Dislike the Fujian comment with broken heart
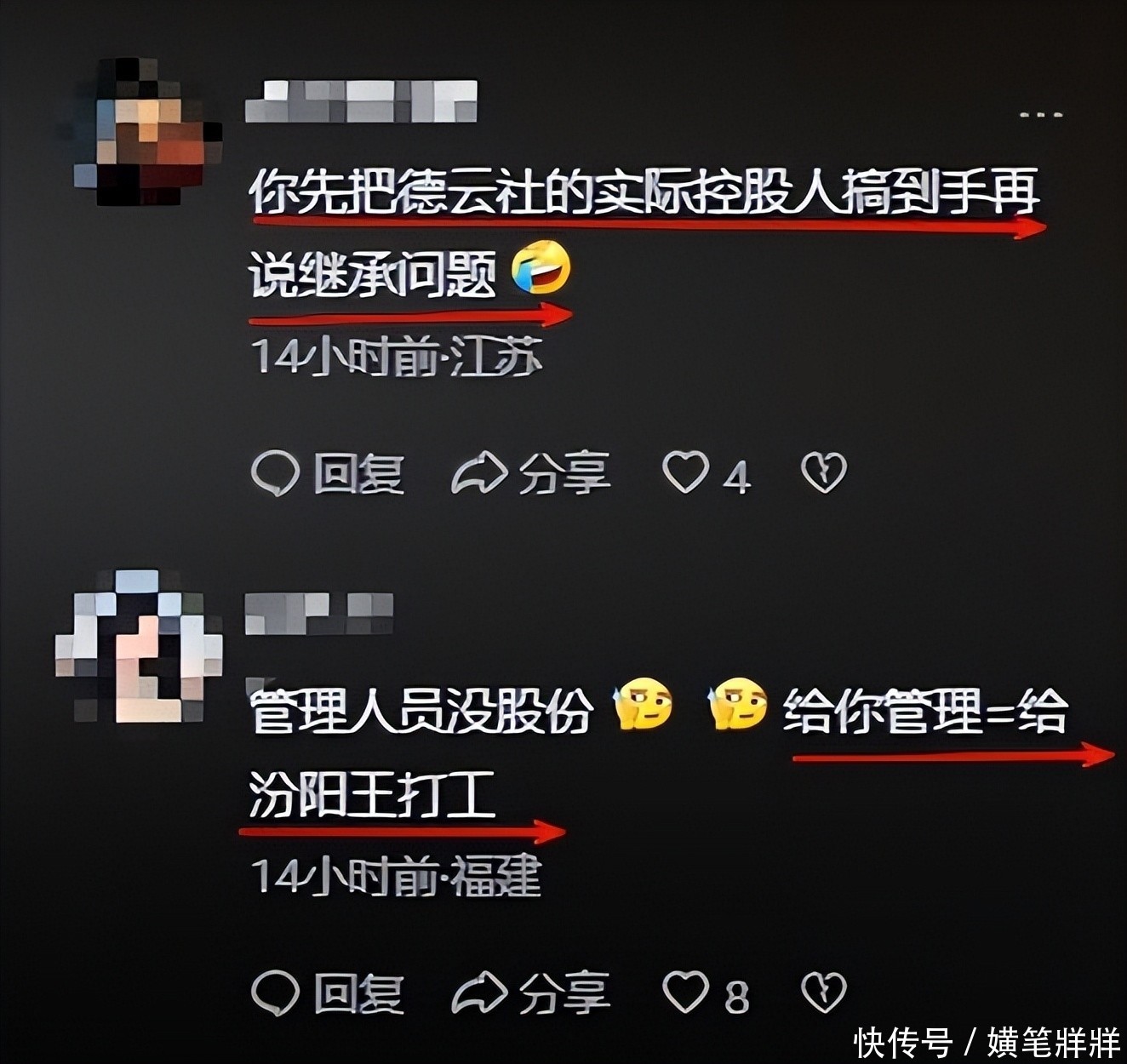1127x1064 pixels. pyautogui.click(x=824, y=992)
